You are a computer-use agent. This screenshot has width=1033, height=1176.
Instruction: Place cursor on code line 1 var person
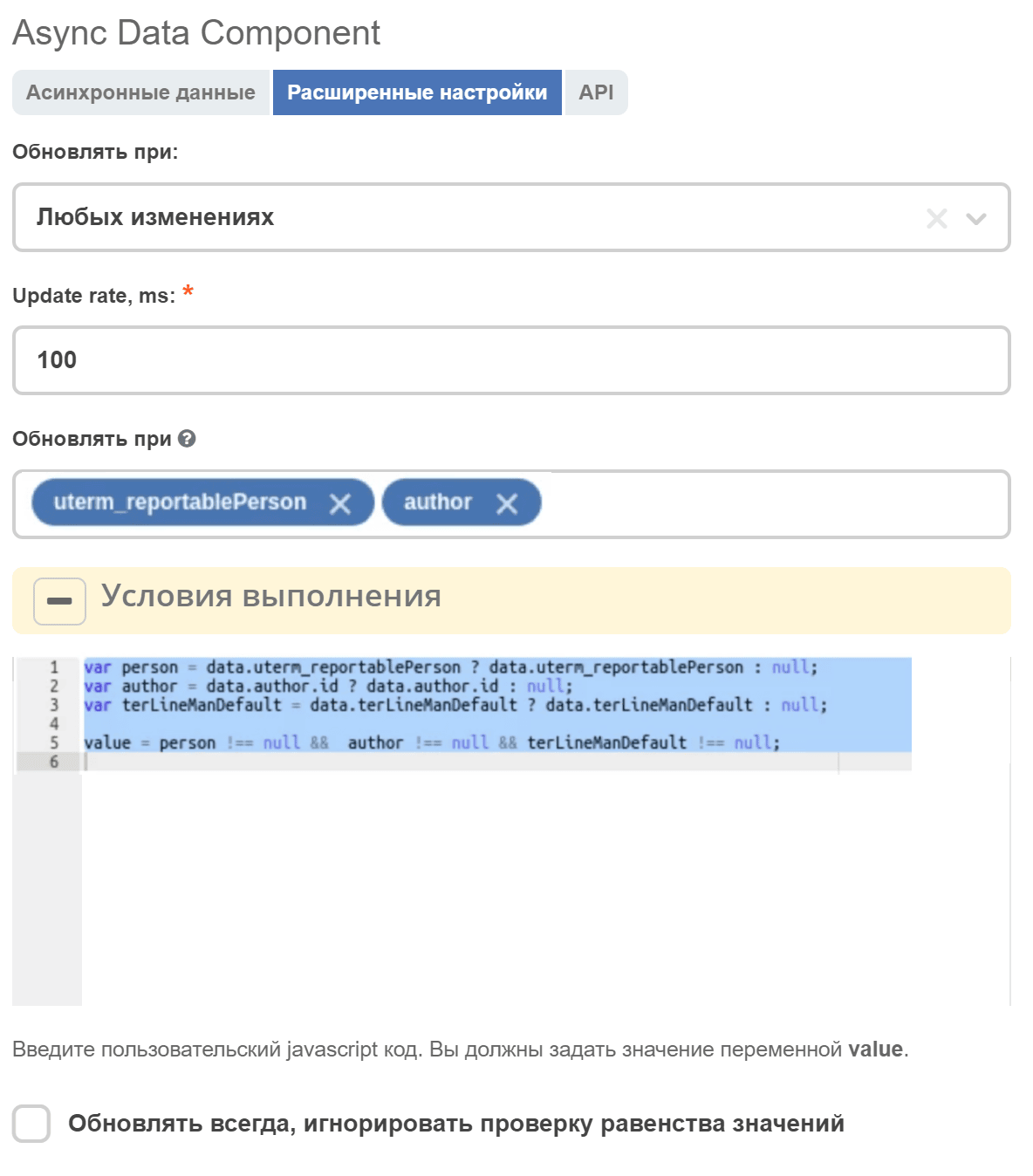(450, 667)
